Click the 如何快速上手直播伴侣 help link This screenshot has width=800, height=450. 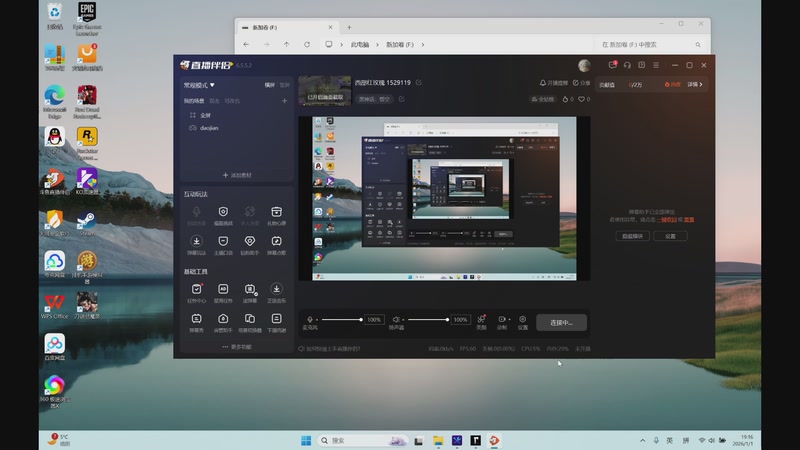[329, 349]
